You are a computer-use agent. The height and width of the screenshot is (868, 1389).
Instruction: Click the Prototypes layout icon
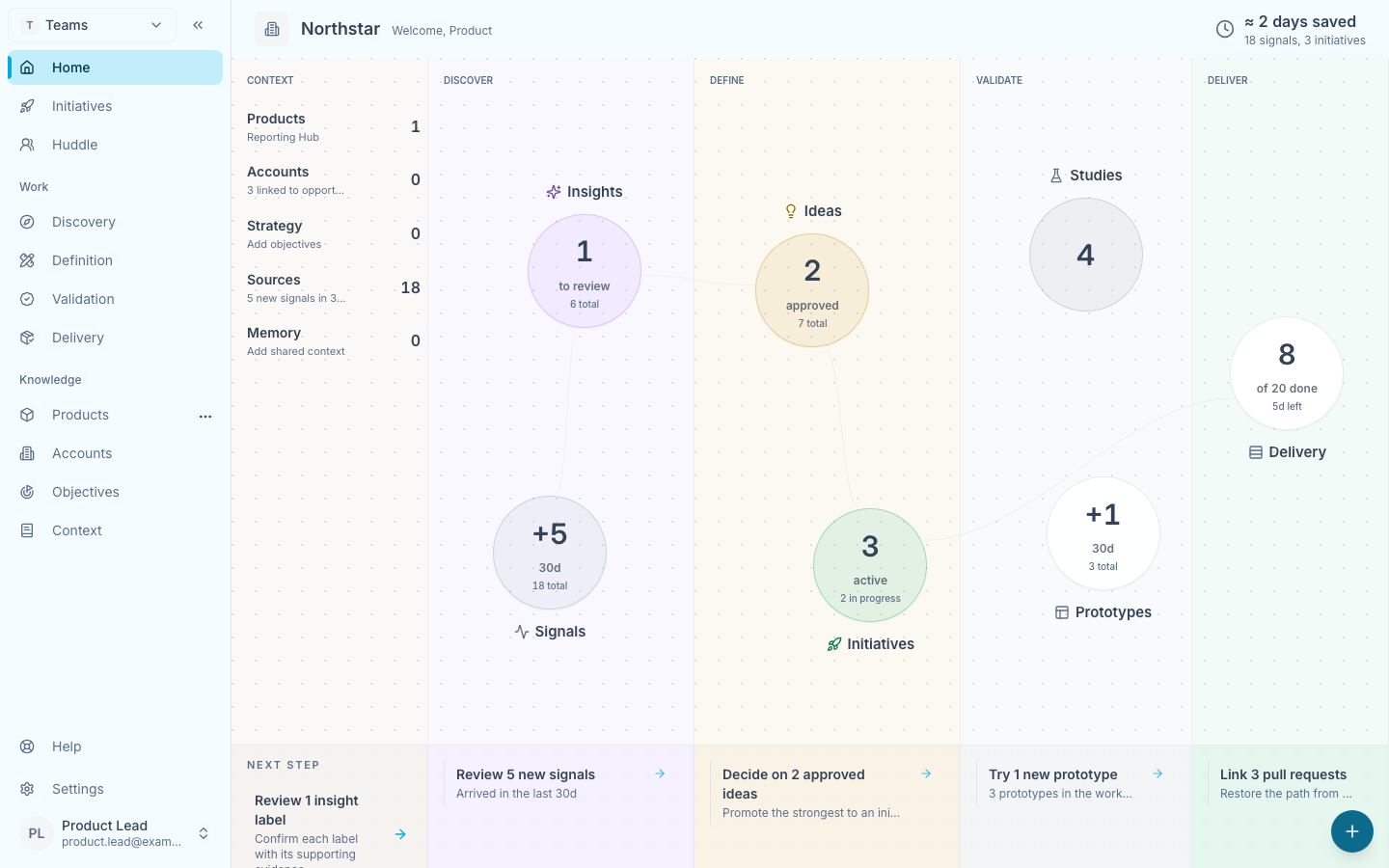1062,612
